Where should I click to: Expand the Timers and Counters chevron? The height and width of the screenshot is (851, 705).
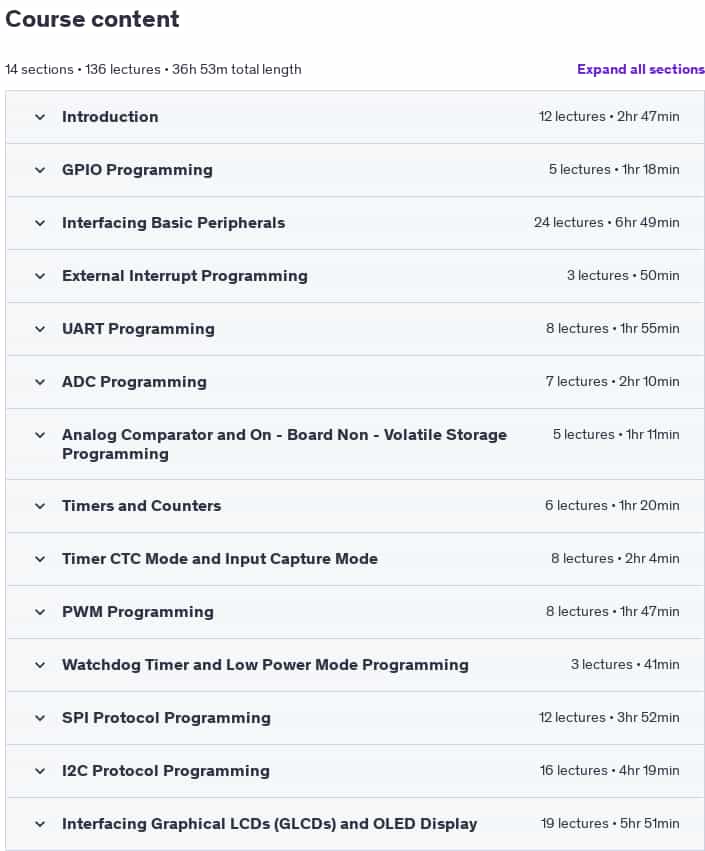click(x=40, y=506)
